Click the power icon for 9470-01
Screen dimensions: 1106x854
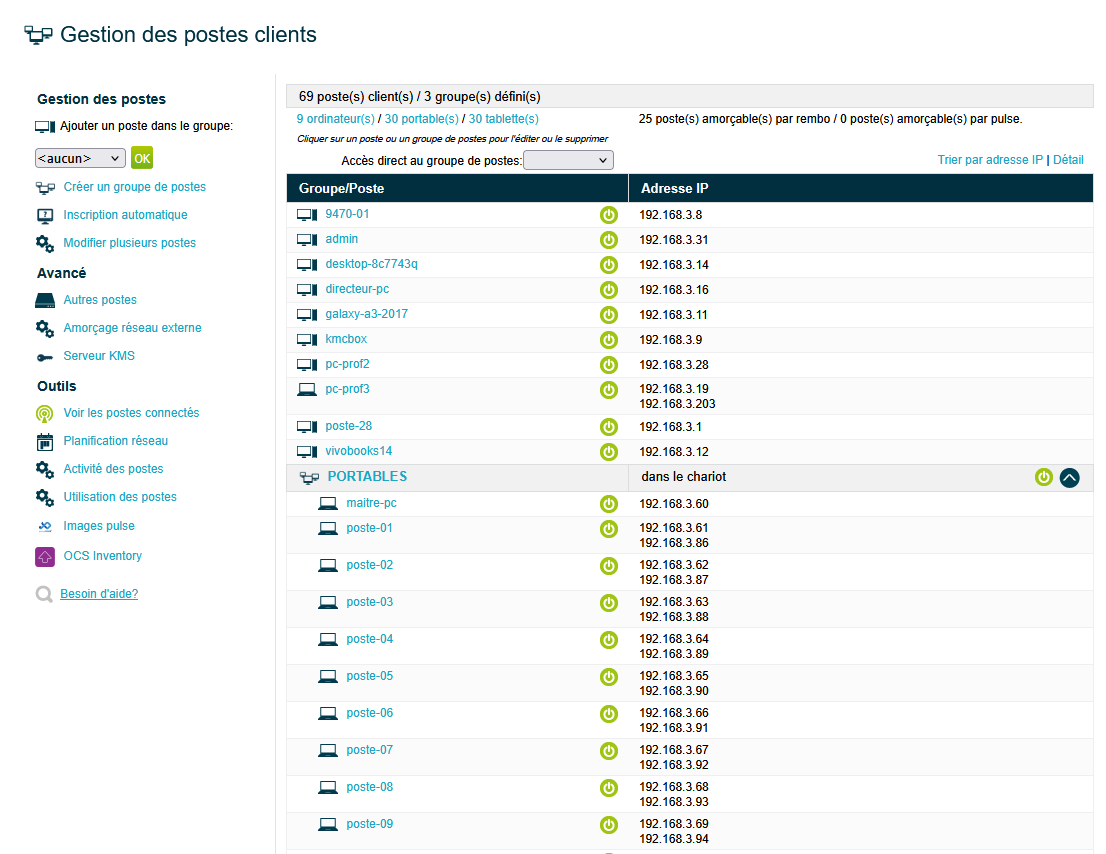(x=609, y=215)
